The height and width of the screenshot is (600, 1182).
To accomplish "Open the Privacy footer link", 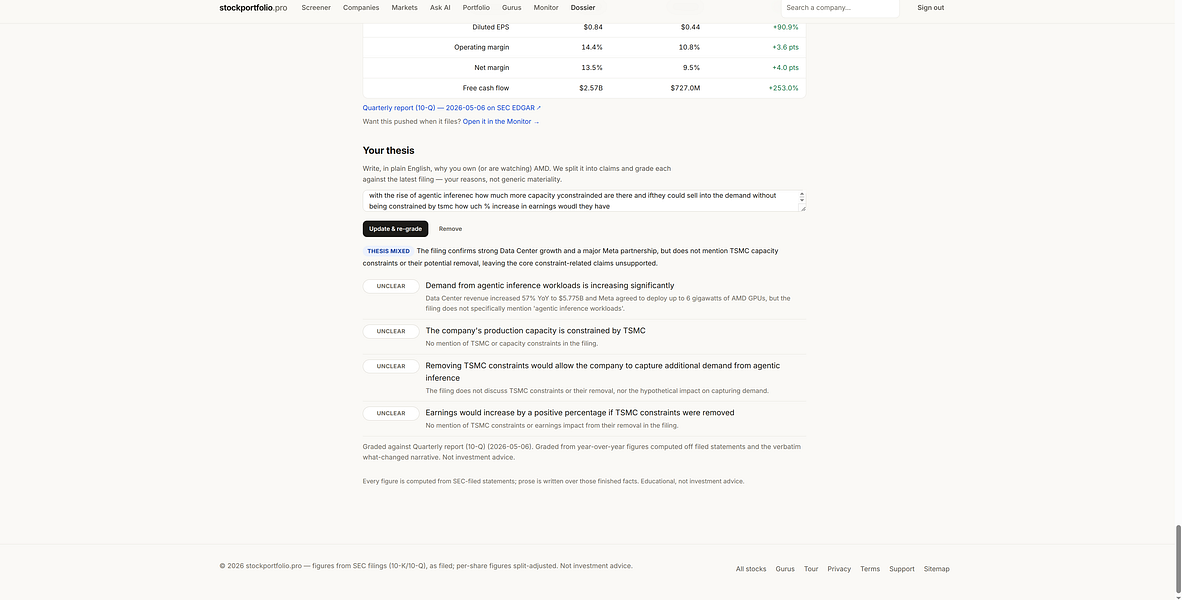I will (x=839, y=569).
